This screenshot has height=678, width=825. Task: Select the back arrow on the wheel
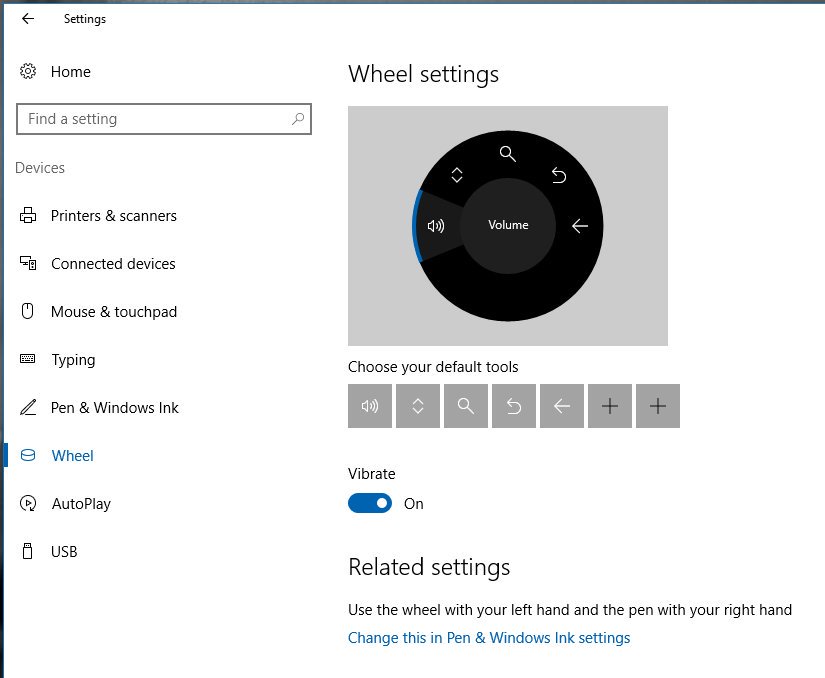coord(580,226)
